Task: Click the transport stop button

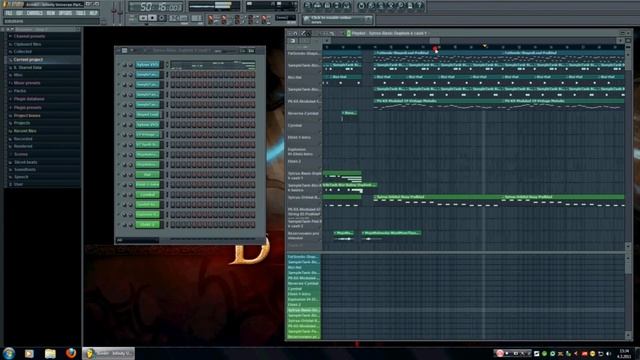Action: [x=152, y=18]
